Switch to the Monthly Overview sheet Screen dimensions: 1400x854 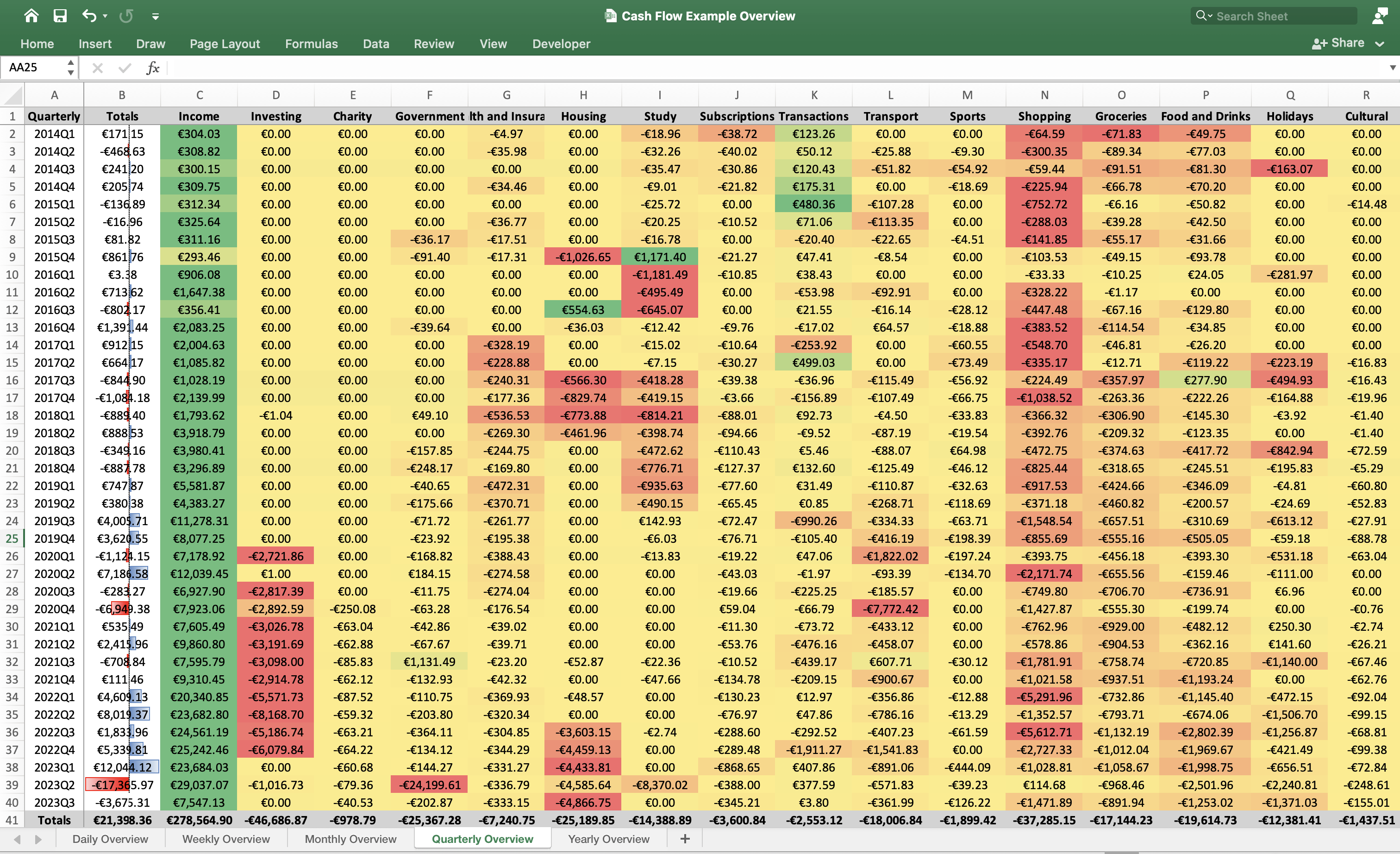(x=352, y=839)
